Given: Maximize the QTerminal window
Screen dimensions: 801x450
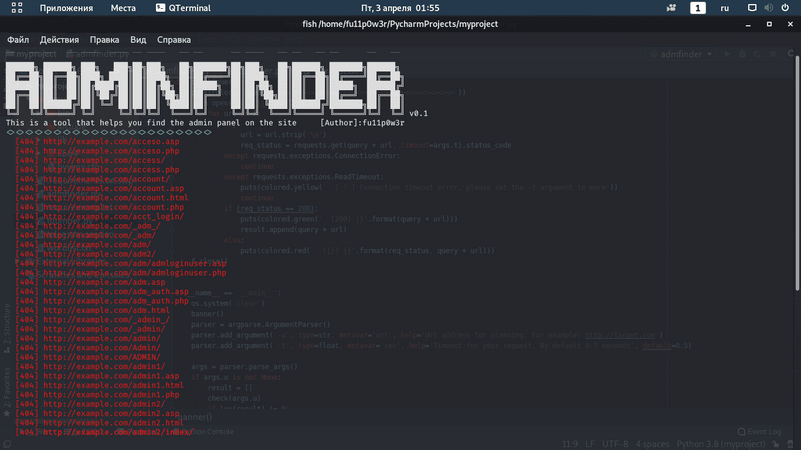Looking at the screenshot, I should click(x=769, y=24).
